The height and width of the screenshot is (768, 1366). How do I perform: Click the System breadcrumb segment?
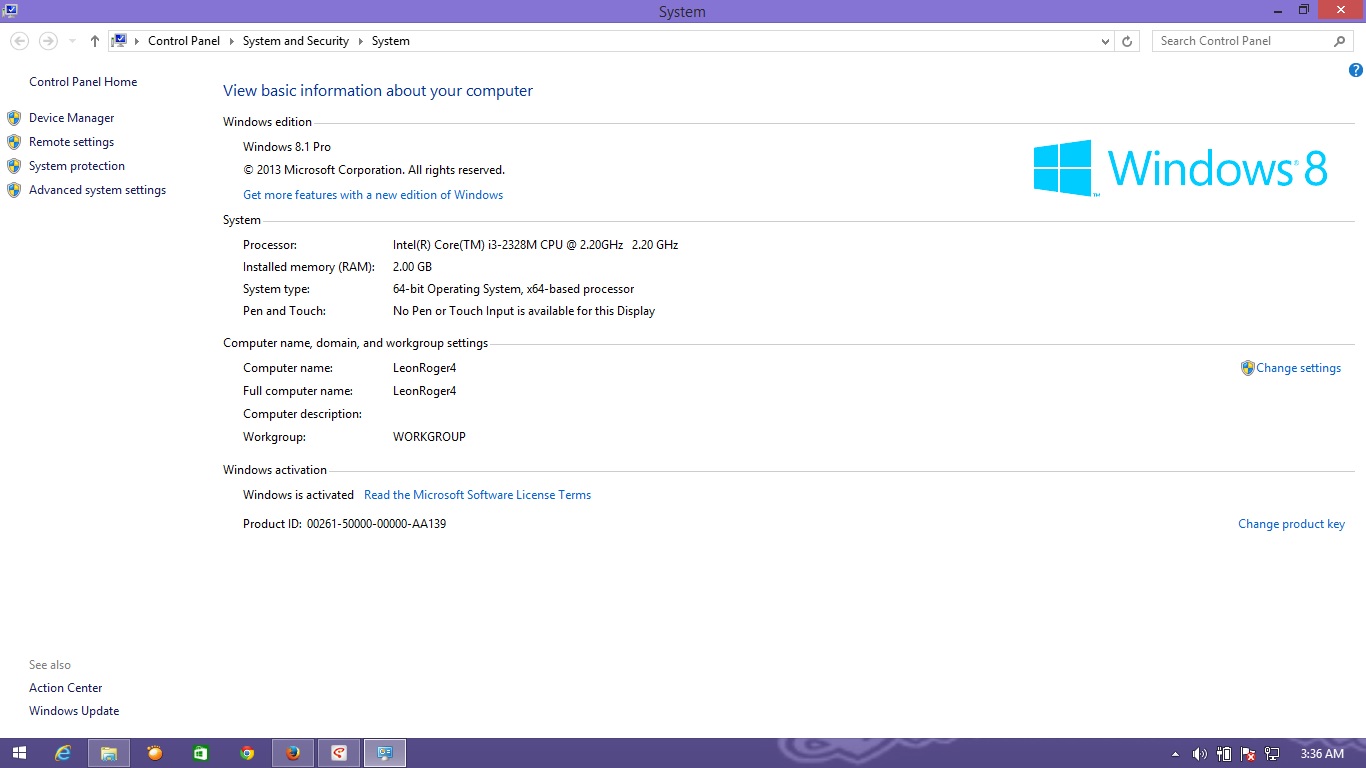[x=390, y=41]
